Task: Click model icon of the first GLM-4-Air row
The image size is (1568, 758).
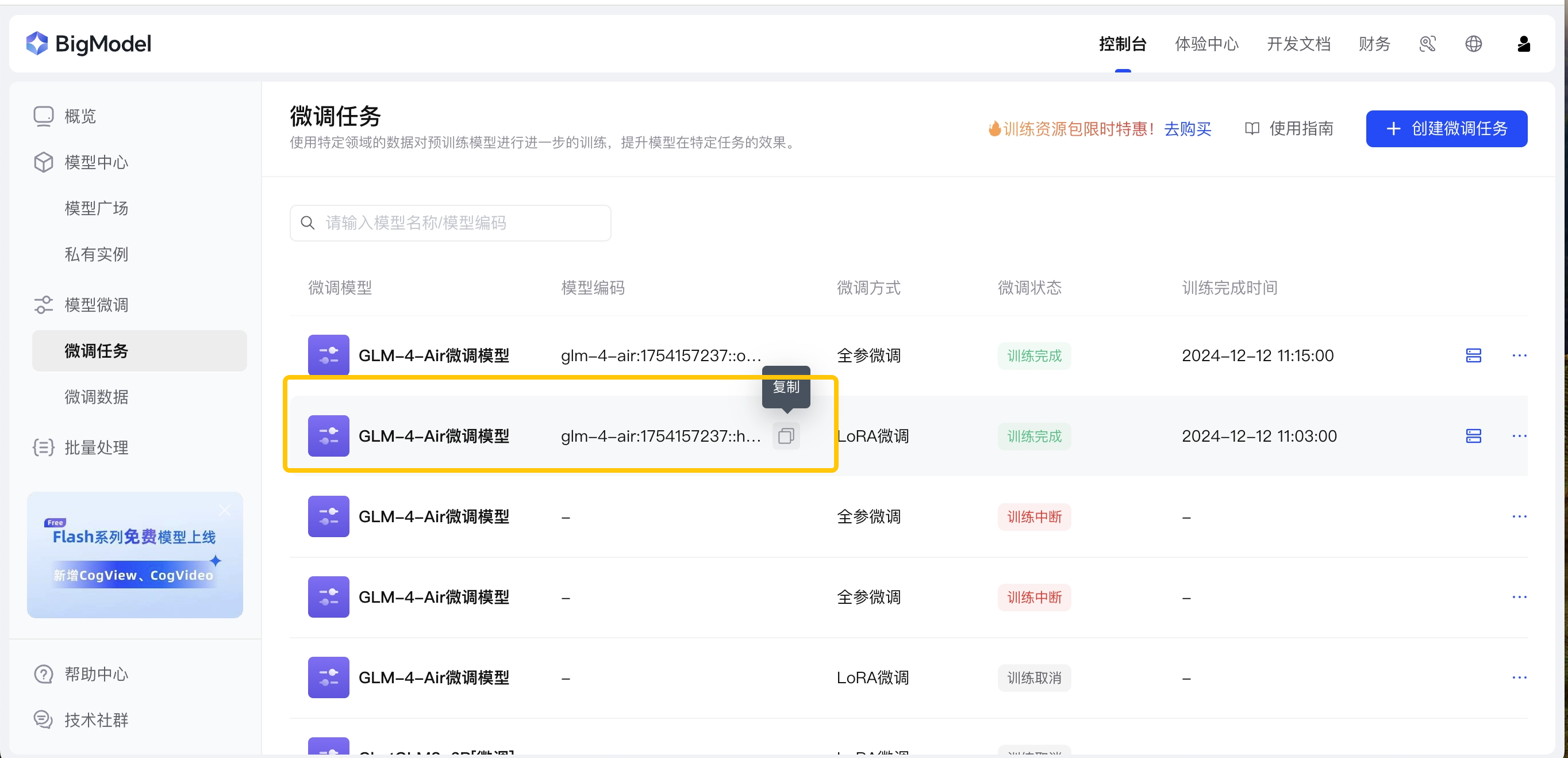Action: pos(329,355)
